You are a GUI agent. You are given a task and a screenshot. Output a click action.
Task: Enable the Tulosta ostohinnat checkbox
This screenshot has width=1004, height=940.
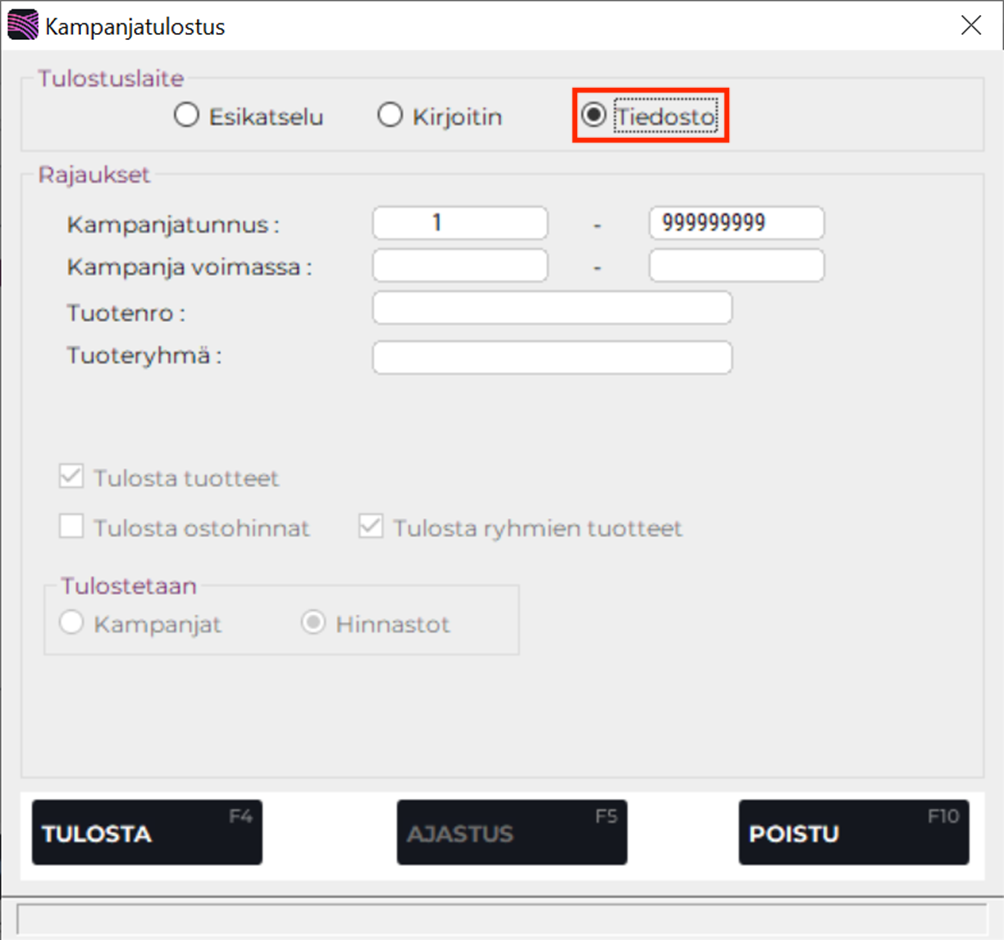[70, 528]
